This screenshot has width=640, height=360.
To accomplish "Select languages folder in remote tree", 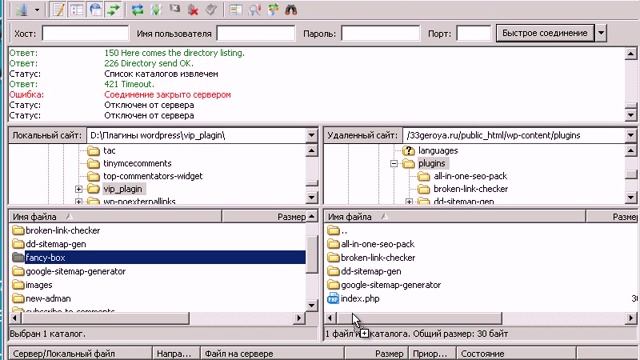I will point(438,151).
